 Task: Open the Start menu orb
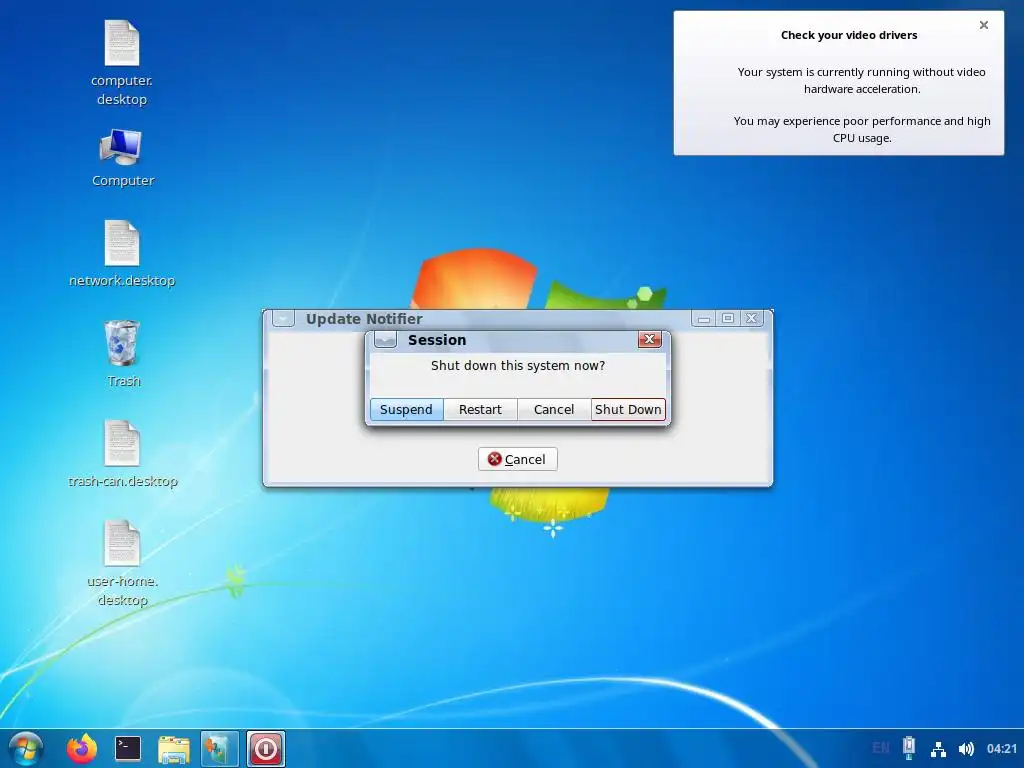pyautogui.click(x=25, y=748)
